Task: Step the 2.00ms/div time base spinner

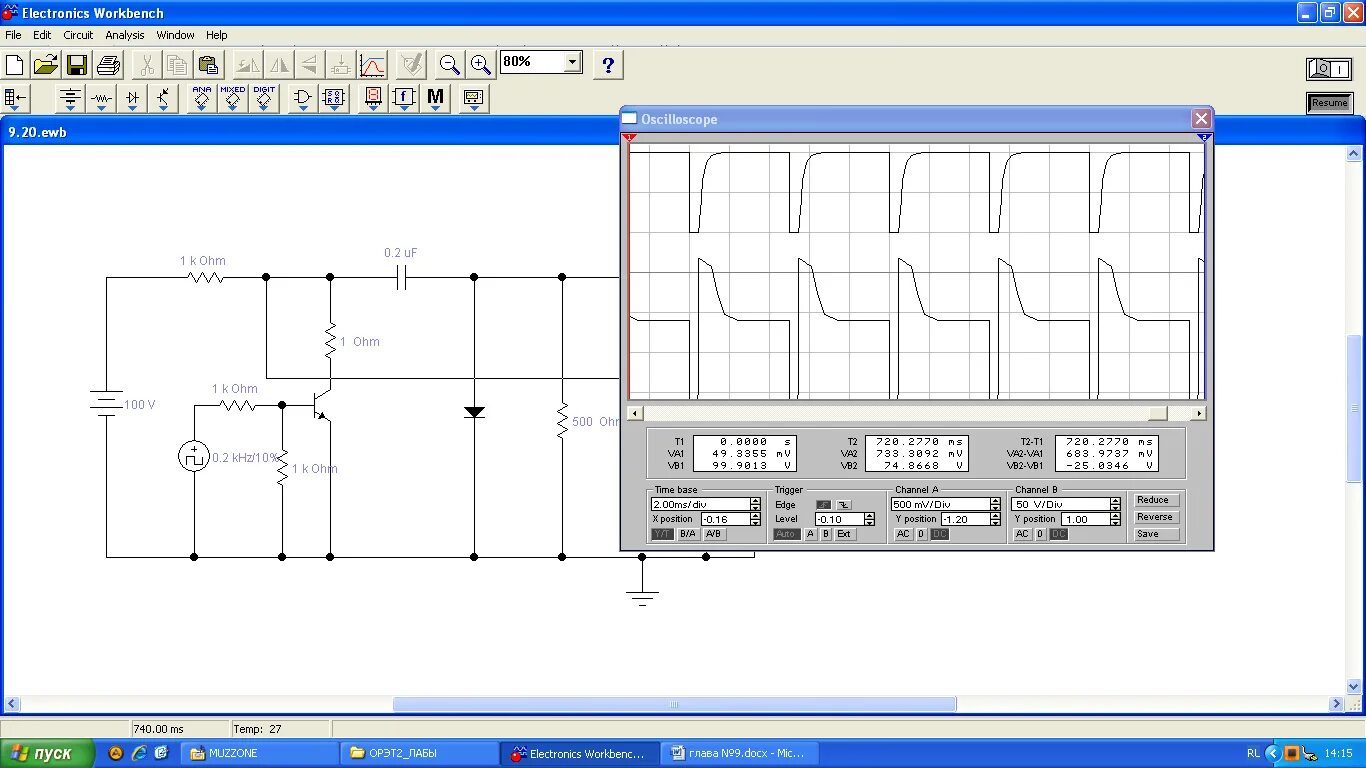Action: 755,505
